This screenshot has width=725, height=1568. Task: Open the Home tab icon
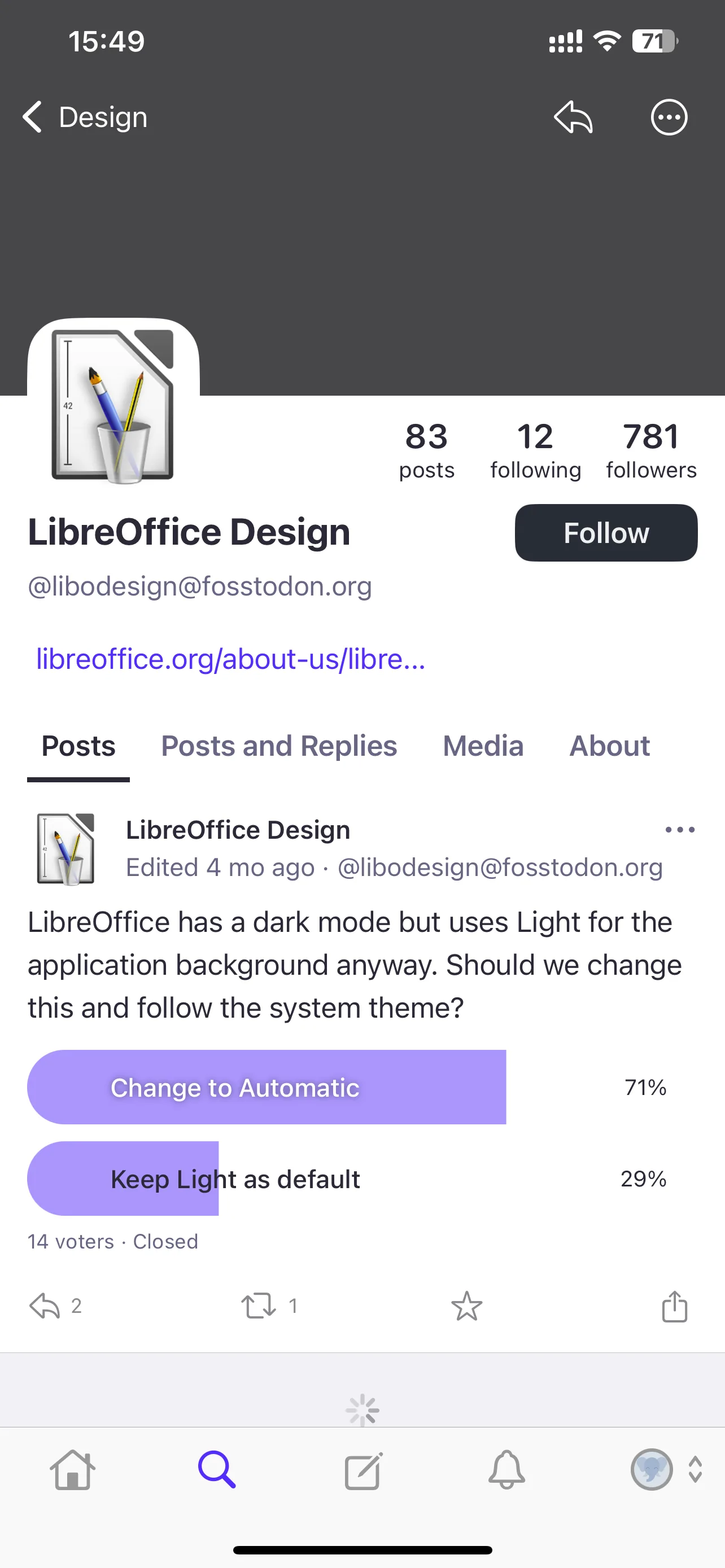[72, 1470]
